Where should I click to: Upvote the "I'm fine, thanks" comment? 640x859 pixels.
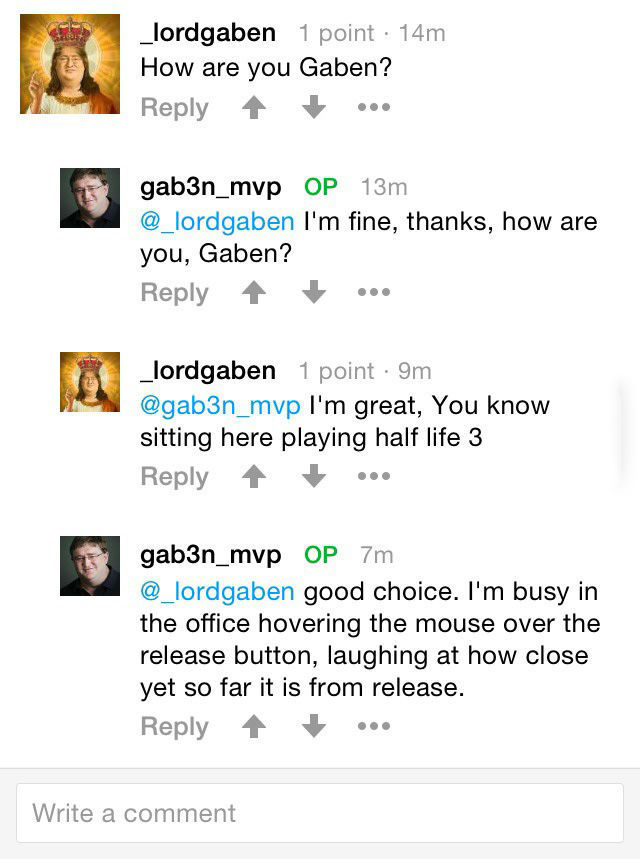(x=254, y=292)
